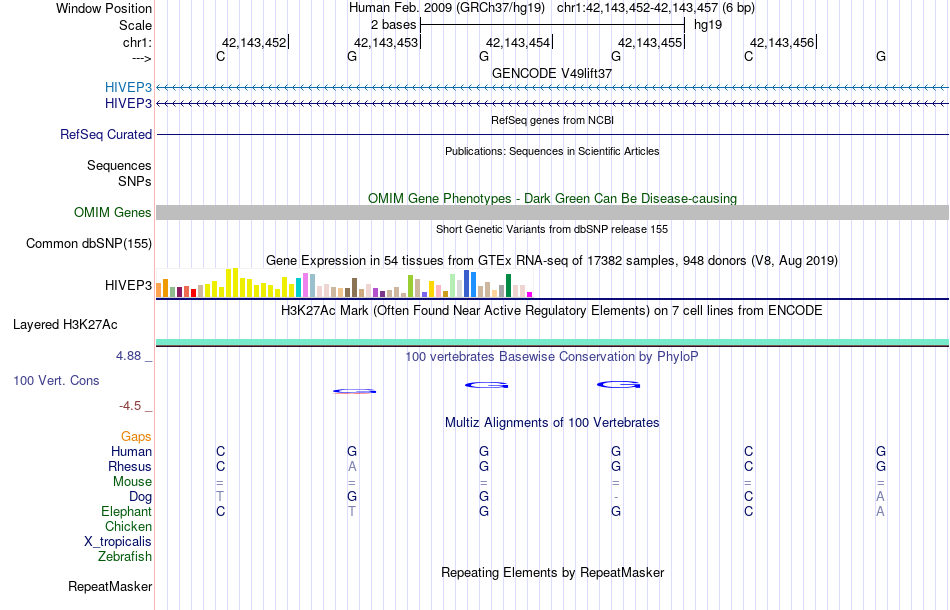Image resolution: width=950 pixels, height=610 pixels.
Task: Click the Sequences track label
Action: pos(119,165)
